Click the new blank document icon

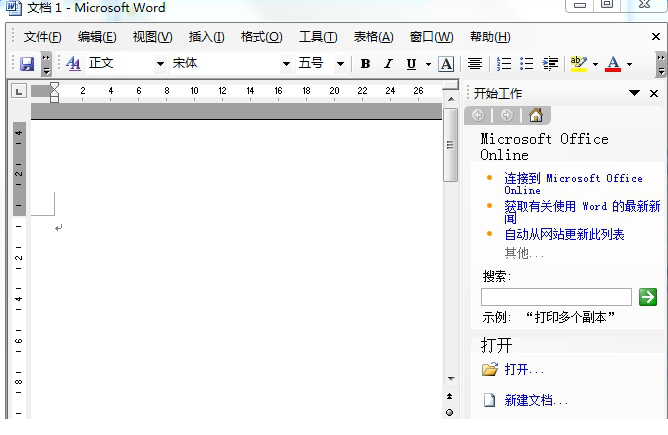(489, 400)
